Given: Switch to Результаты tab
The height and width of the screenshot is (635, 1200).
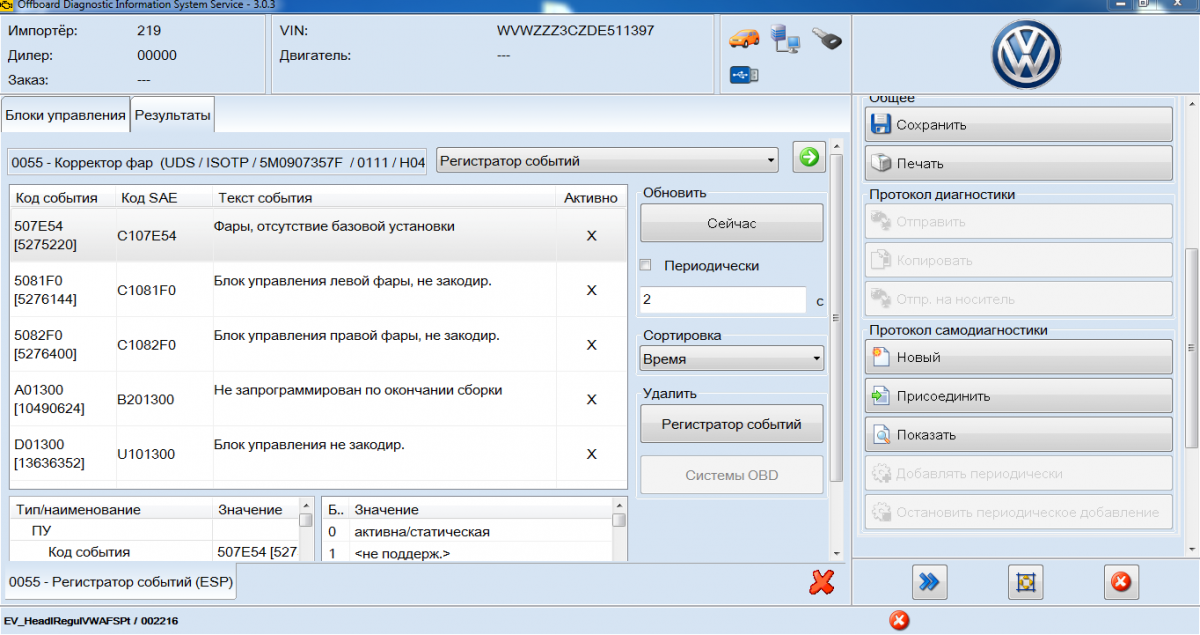Looking at the screenshot, I should 173,115.
